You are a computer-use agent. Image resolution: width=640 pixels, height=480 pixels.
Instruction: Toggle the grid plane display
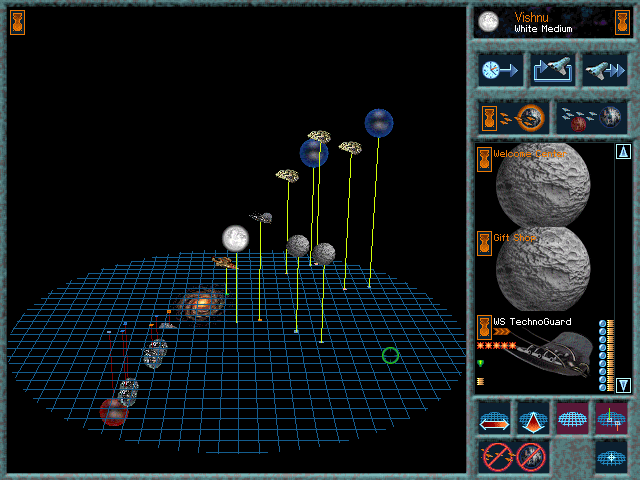click(x=572, y=419)
